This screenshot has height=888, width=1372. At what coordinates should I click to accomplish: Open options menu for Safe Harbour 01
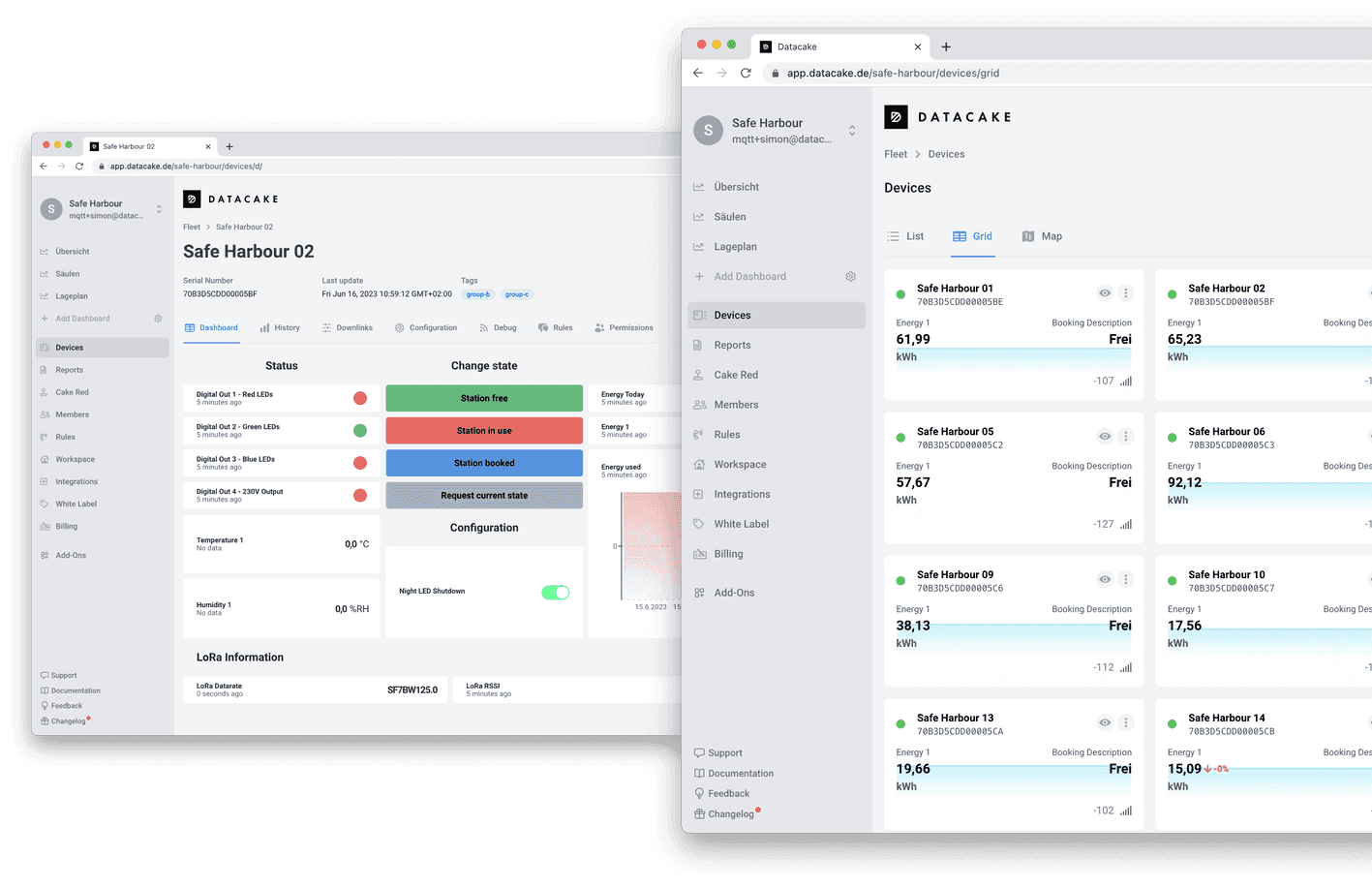click(1125, 292)
